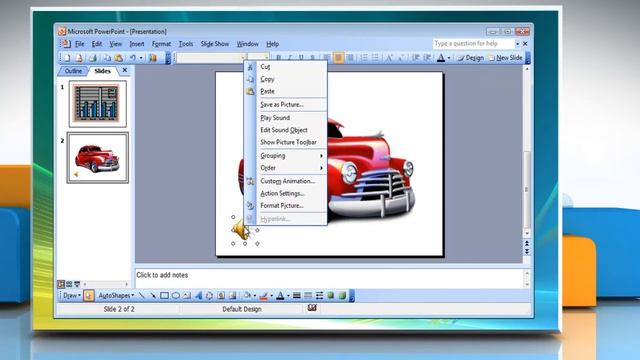Open the Insert menu

137,44
